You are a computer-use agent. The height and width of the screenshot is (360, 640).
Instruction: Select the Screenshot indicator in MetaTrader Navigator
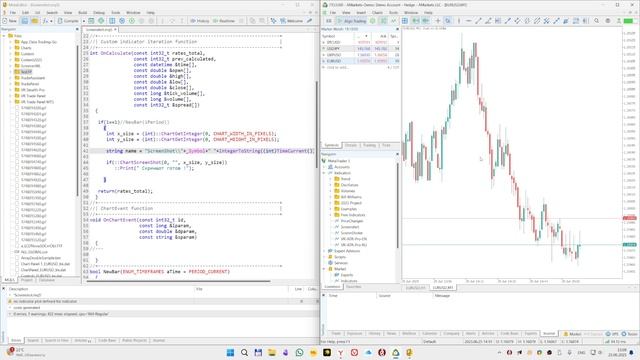tap(347, 227)
